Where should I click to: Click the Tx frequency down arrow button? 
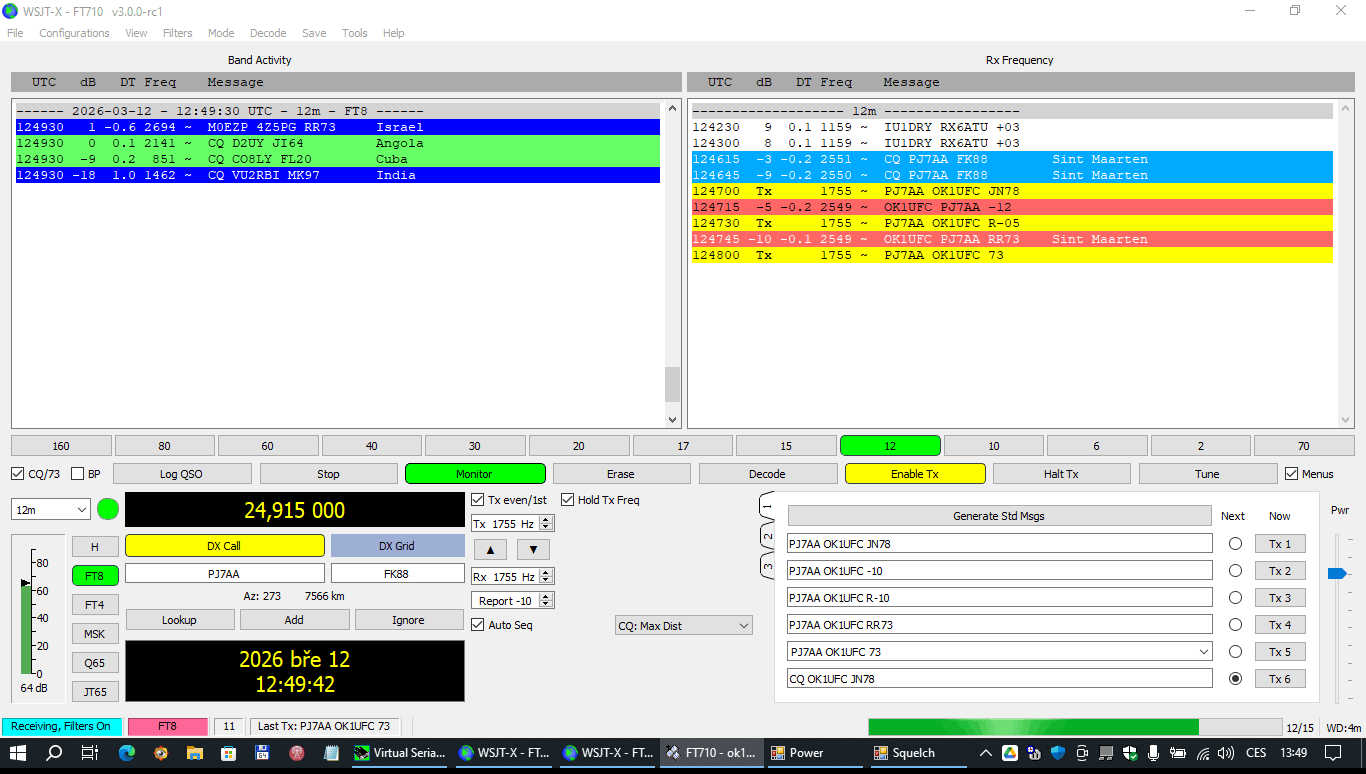coord(533,549)
